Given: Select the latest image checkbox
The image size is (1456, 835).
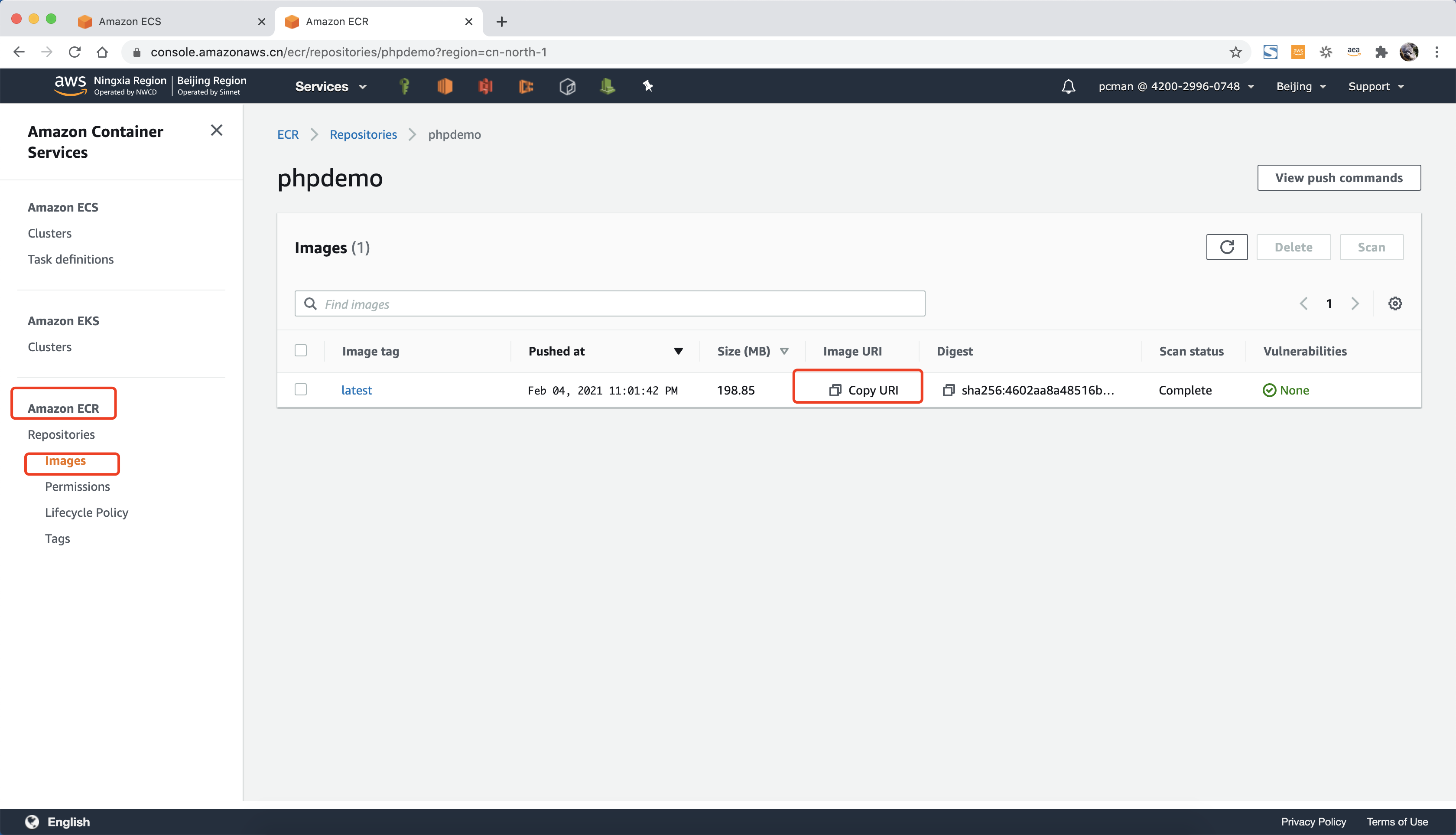Looking at the screenshot, I should (300, 389).
